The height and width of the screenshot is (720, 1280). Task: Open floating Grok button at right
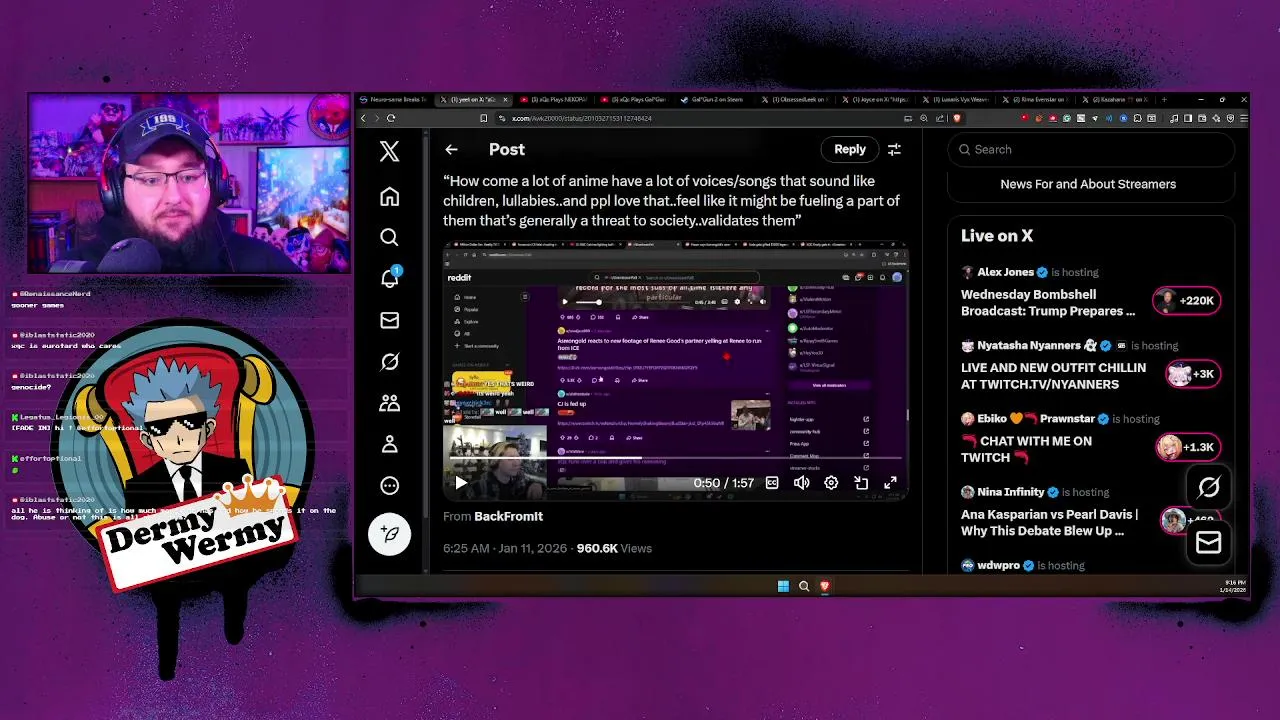[1208, 488]
